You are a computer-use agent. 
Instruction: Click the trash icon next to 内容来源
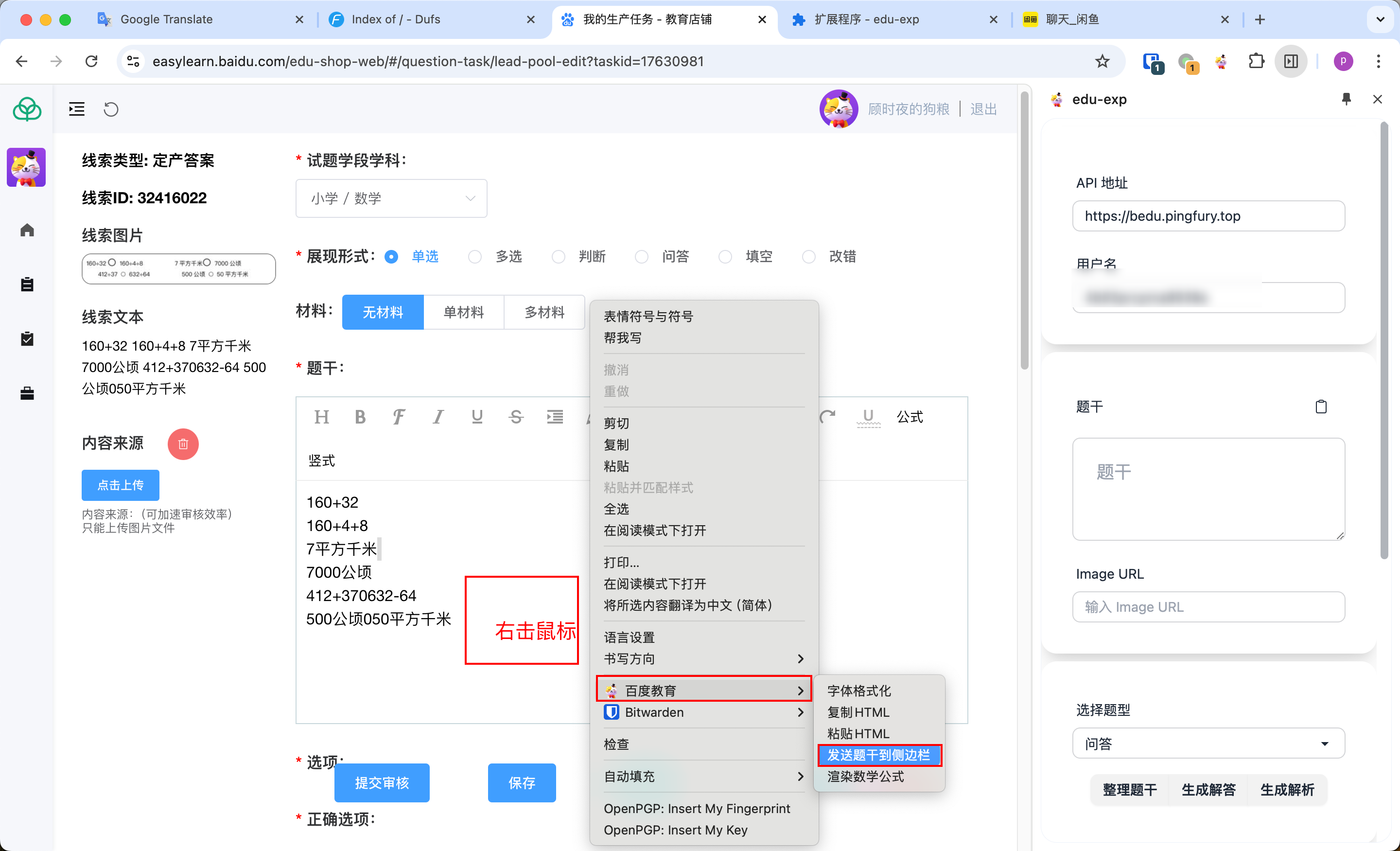pyautogui.click(x=183, y=444)
